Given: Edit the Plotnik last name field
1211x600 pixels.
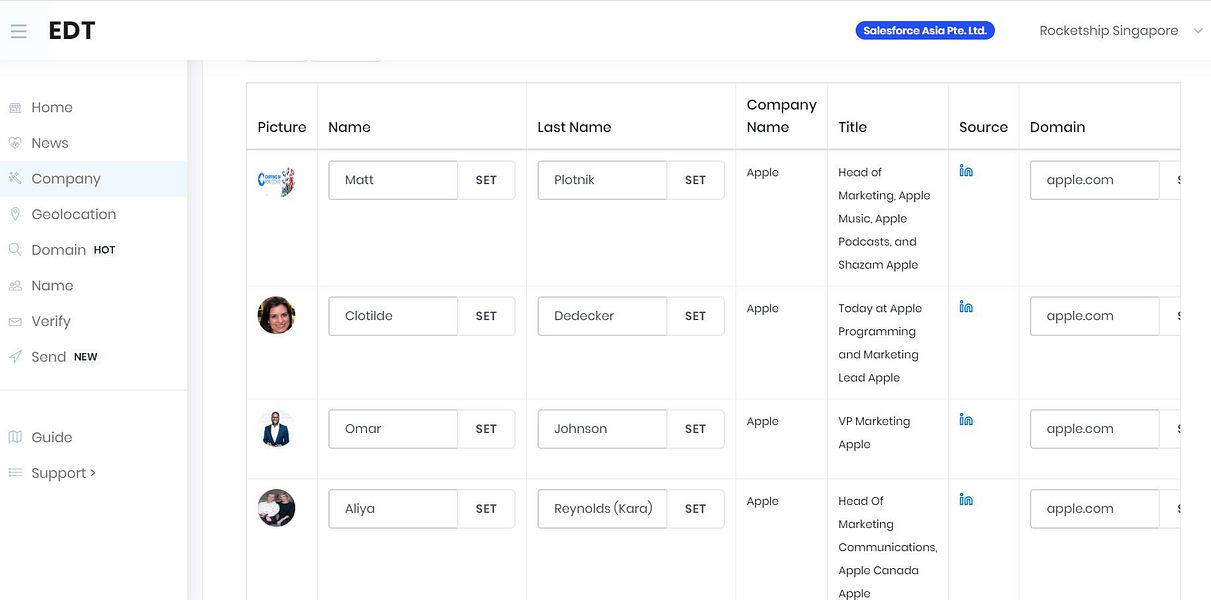Looking at the screenshot, I should pos(602,180).
